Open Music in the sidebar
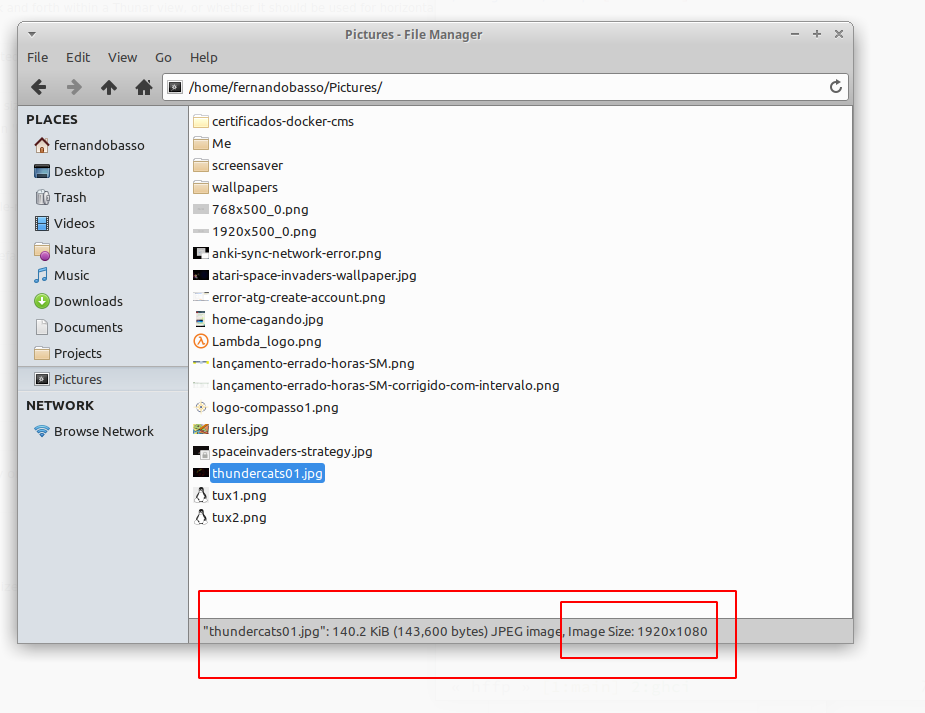925x713 pixels. [103, 275]
